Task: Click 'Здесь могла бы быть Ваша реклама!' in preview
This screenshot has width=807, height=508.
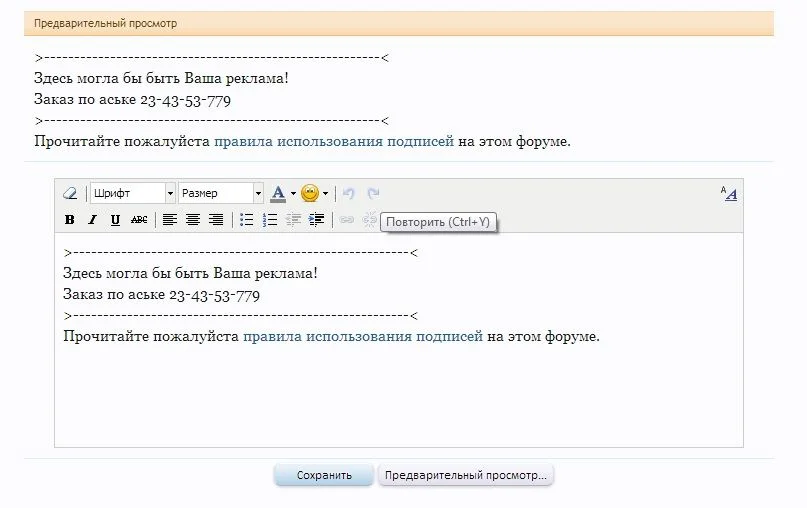Action: 161,78
